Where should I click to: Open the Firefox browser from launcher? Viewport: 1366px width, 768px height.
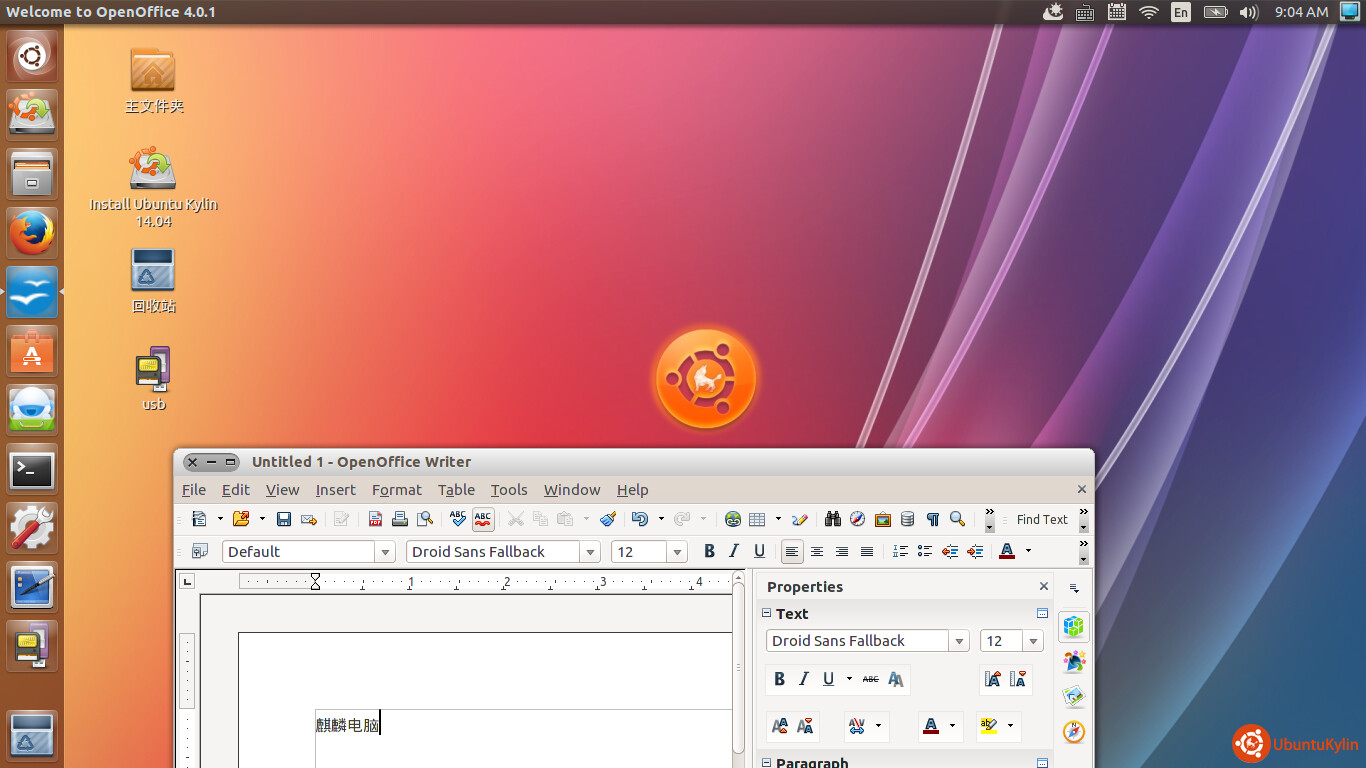32,234
